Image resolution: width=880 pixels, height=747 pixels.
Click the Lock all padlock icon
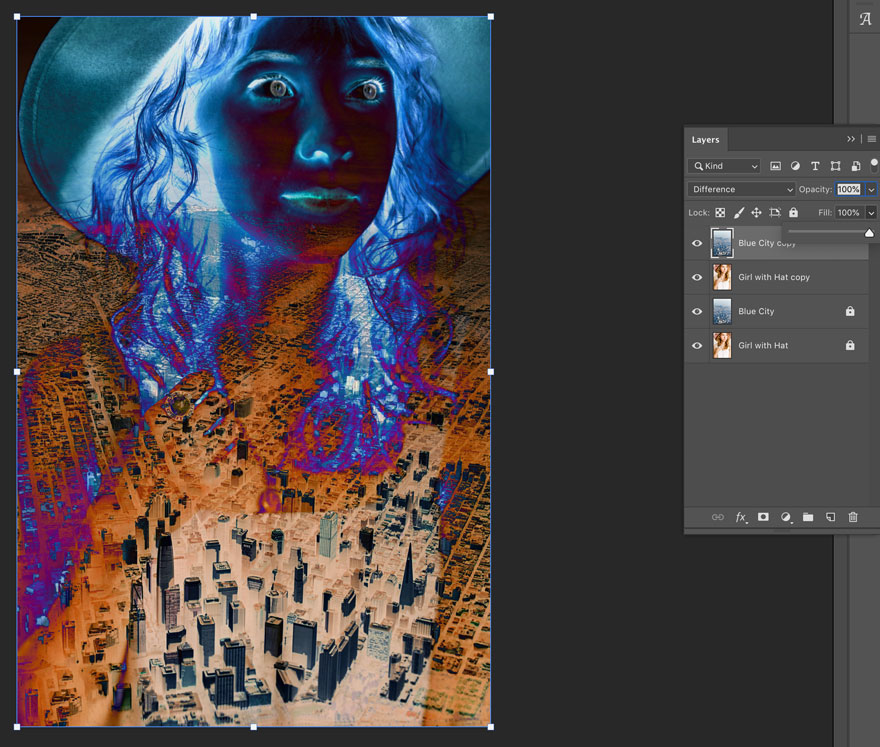point(793,212)
